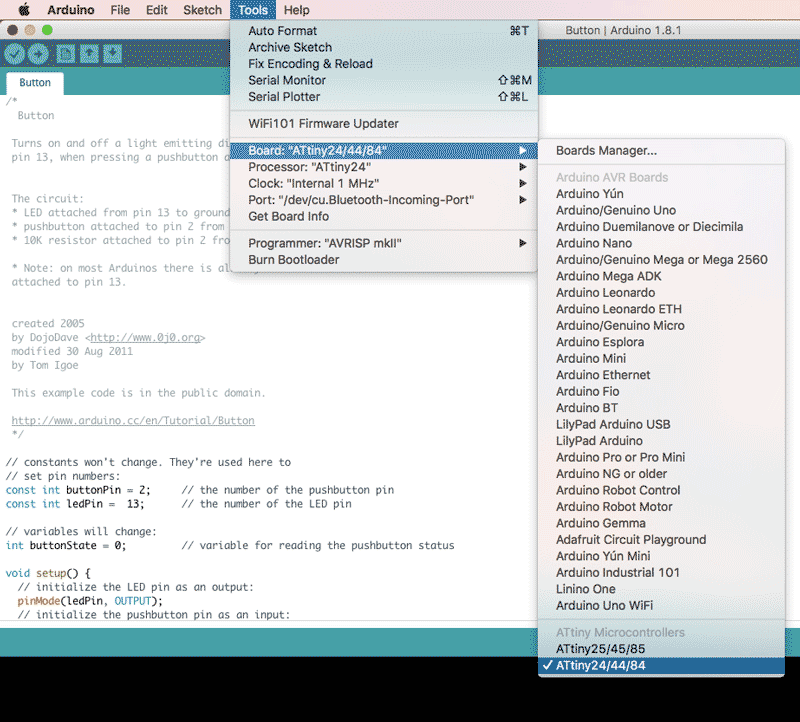Open the arduino.cc Tutorial/Button link
Screen dimensions: 800x722
click(x=133, y=420)
